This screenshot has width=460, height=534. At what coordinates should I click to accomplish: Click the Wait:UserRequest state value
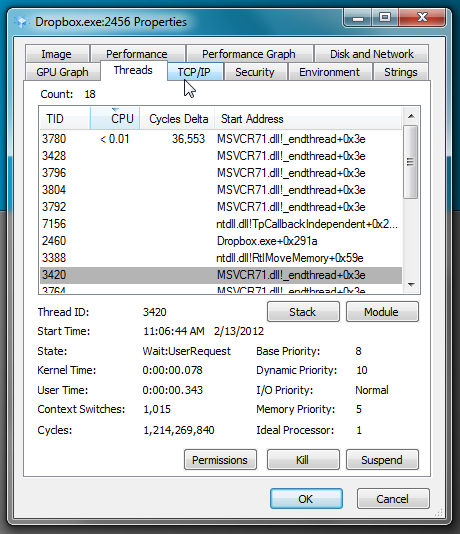[x=187, y=351]
